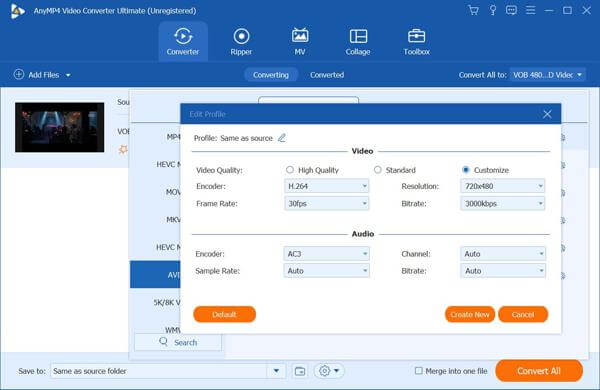Open the video Bitrate 3000kbps dropdown
Viewport: 600px width, 390px height.
point(503,204)
